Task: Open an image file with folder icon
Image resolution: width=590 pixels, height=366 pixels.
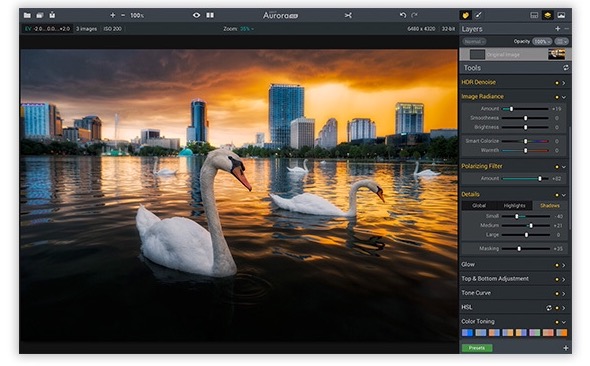Action: [x=27, y=15]
